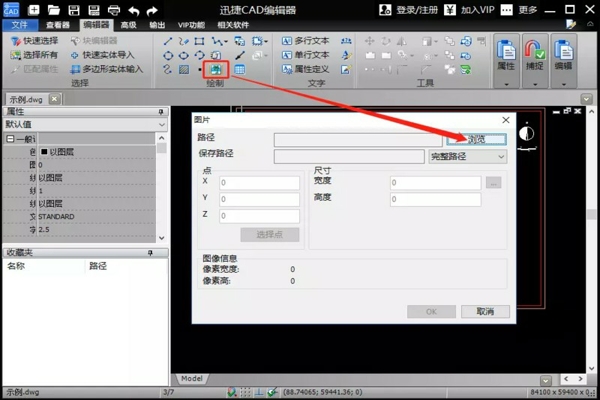Click Quick Entity Import tool

coord(103,55)
